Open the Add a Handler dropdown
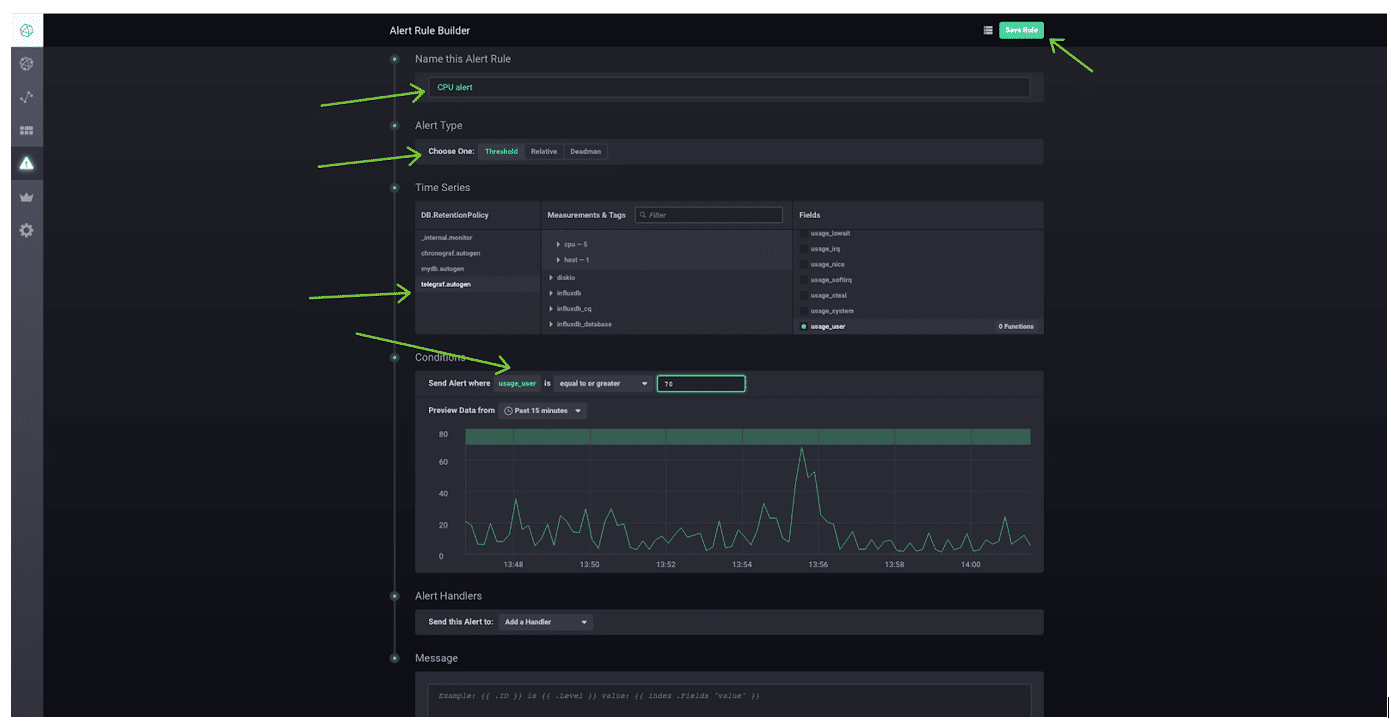This screenshot has height=722, width=1391. click(545, 622)
